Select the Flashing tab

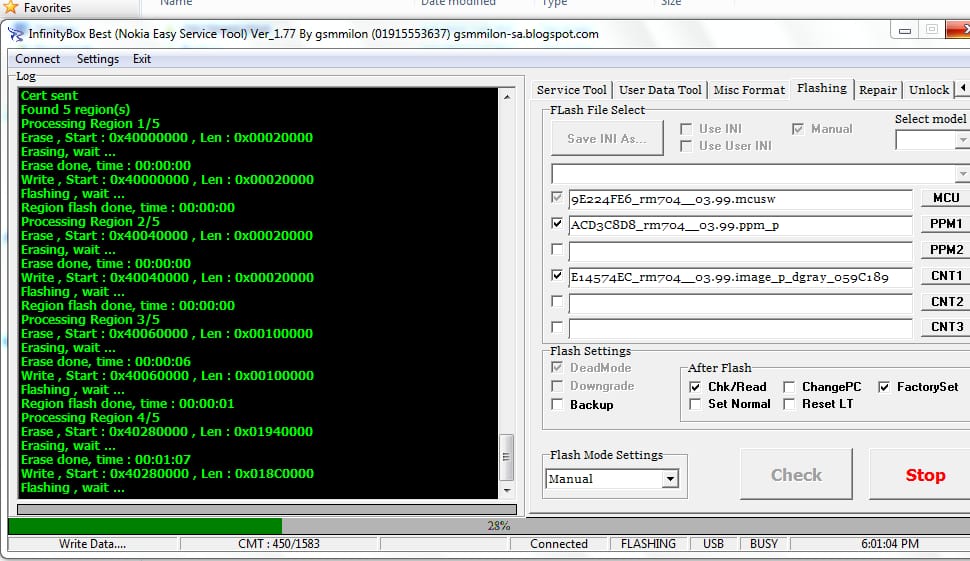(x=822, y=88)
